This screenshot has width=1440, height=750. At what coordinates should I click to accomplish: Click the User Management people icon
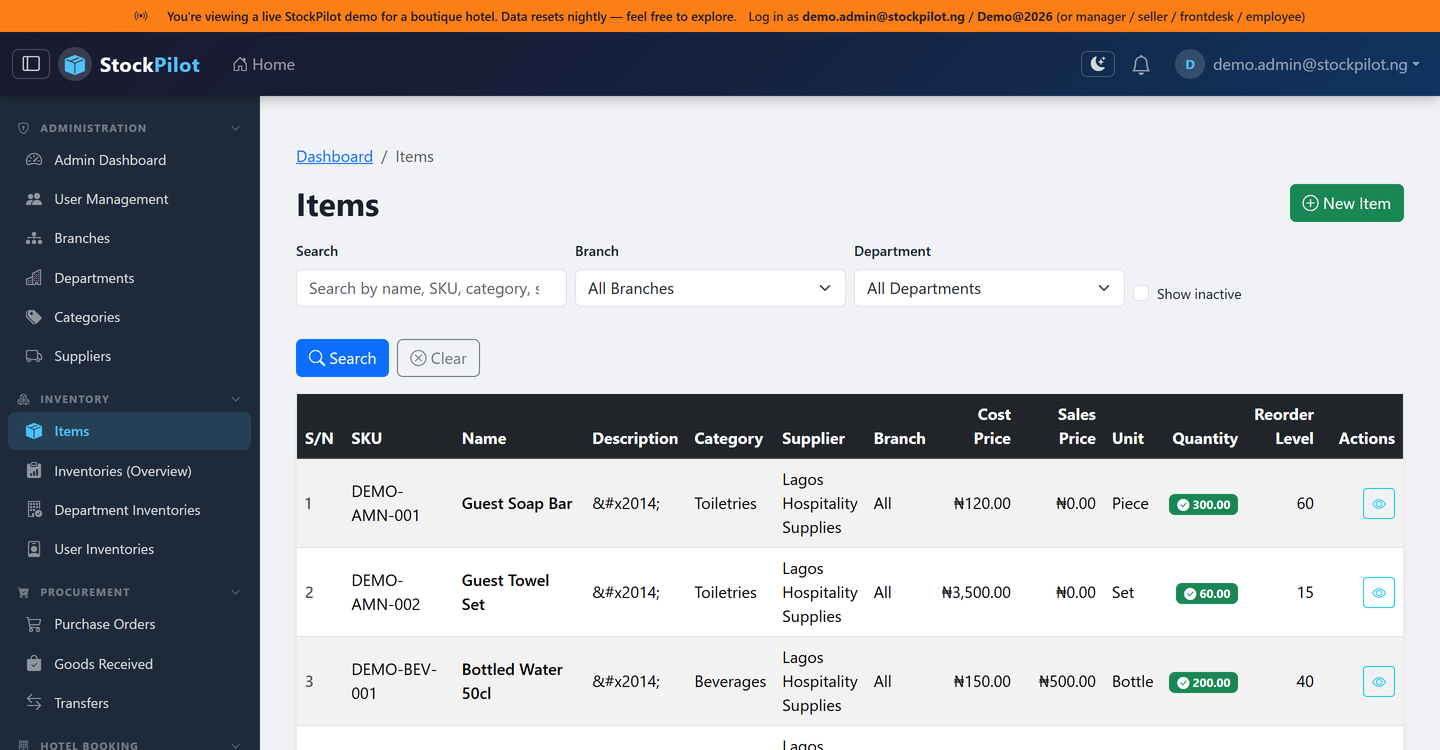[34, 199]
